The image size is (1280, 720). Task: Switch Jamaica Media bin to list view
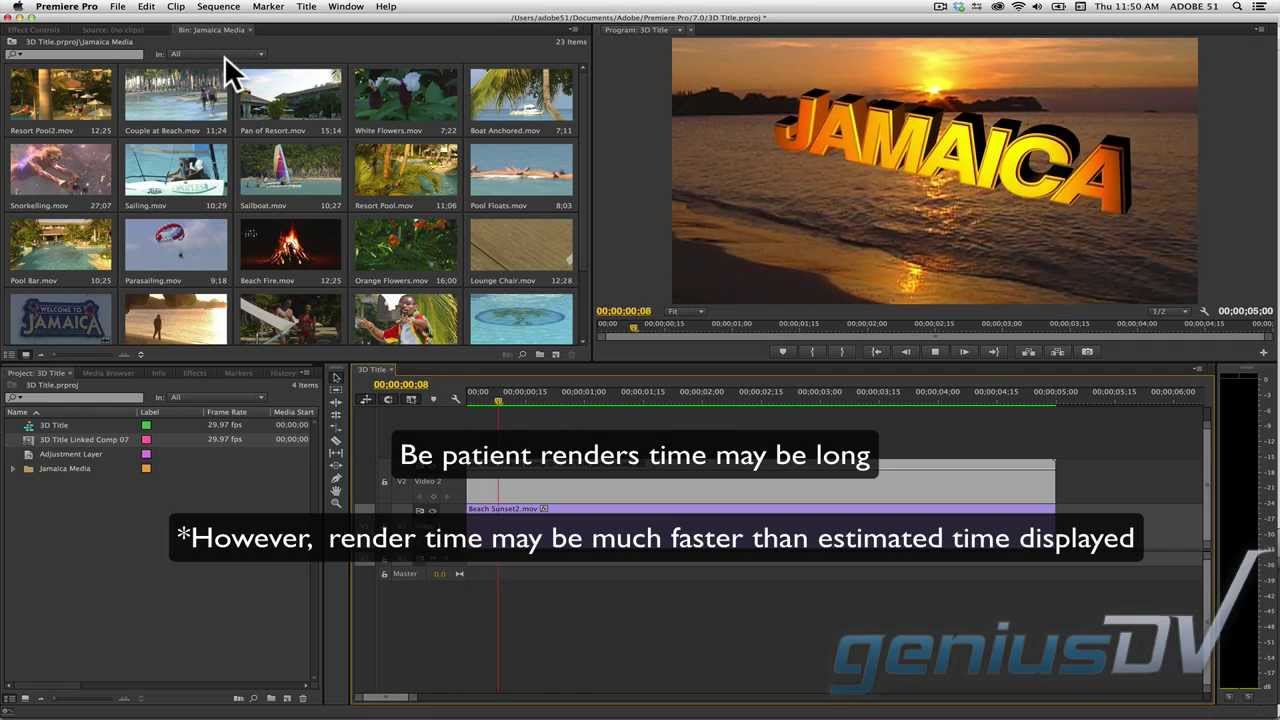point(11,354)
